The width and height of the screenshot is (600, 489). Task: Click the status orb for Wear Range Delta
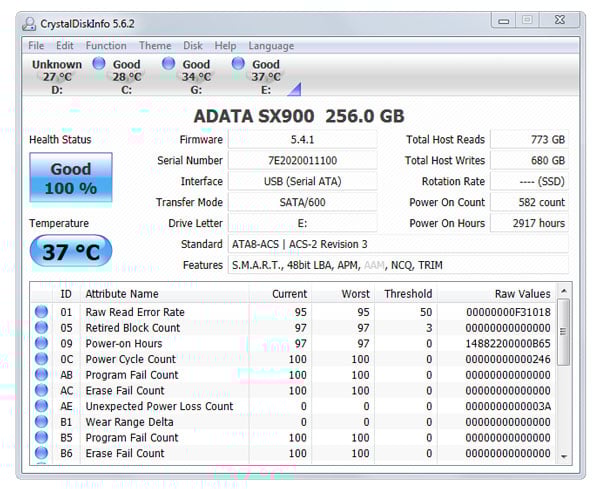click(41, 422)
